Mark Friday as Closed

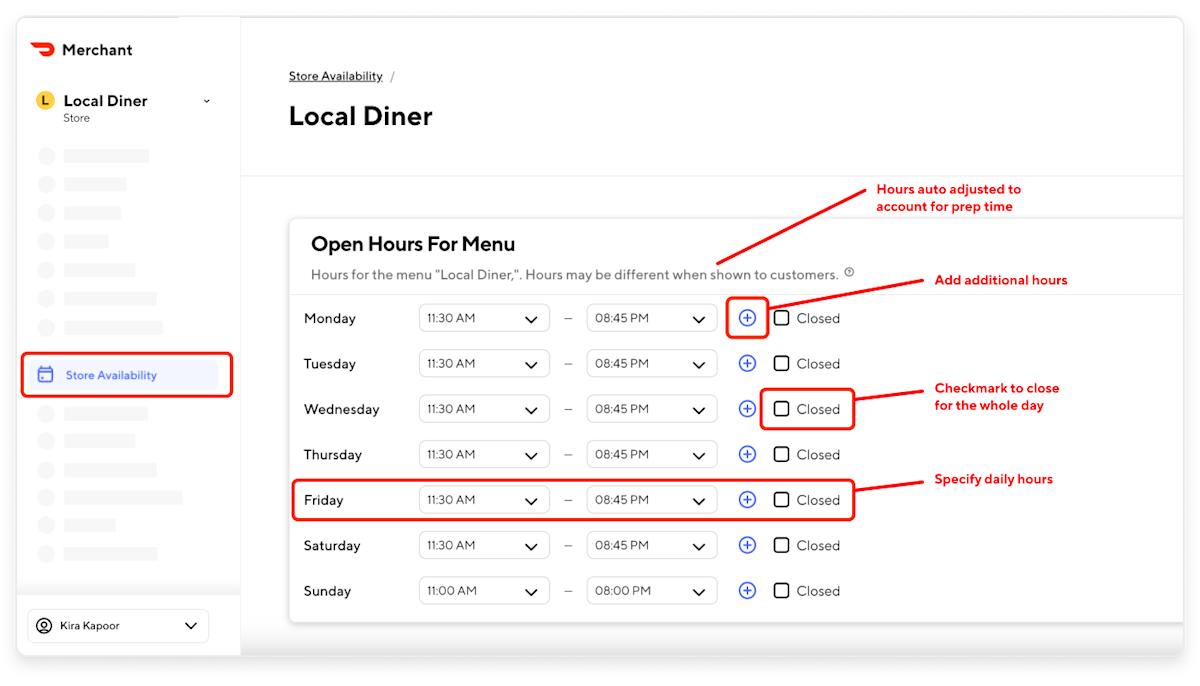click(782, 500)
